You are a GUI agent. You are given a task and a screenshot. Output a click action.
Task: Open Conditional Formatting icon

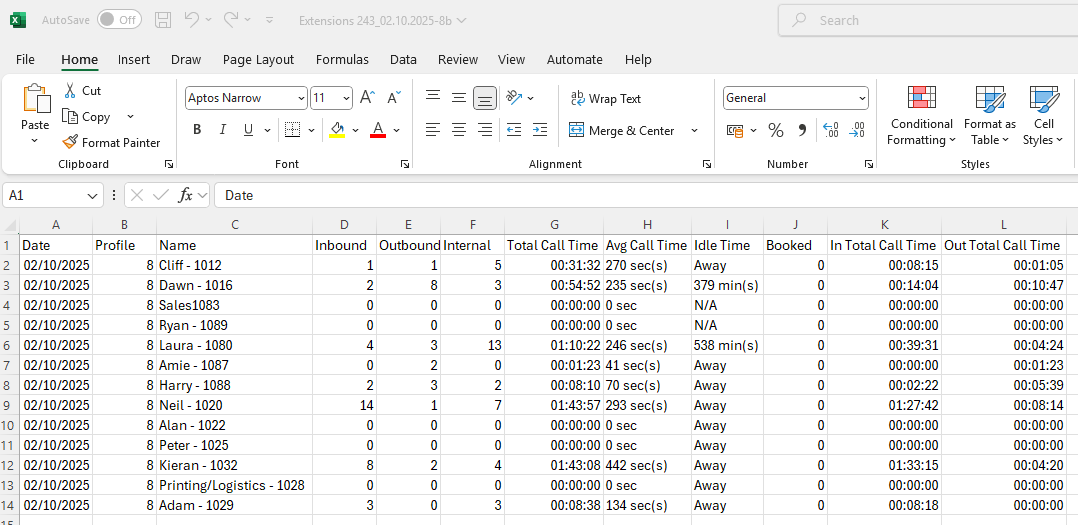[921, 98]
